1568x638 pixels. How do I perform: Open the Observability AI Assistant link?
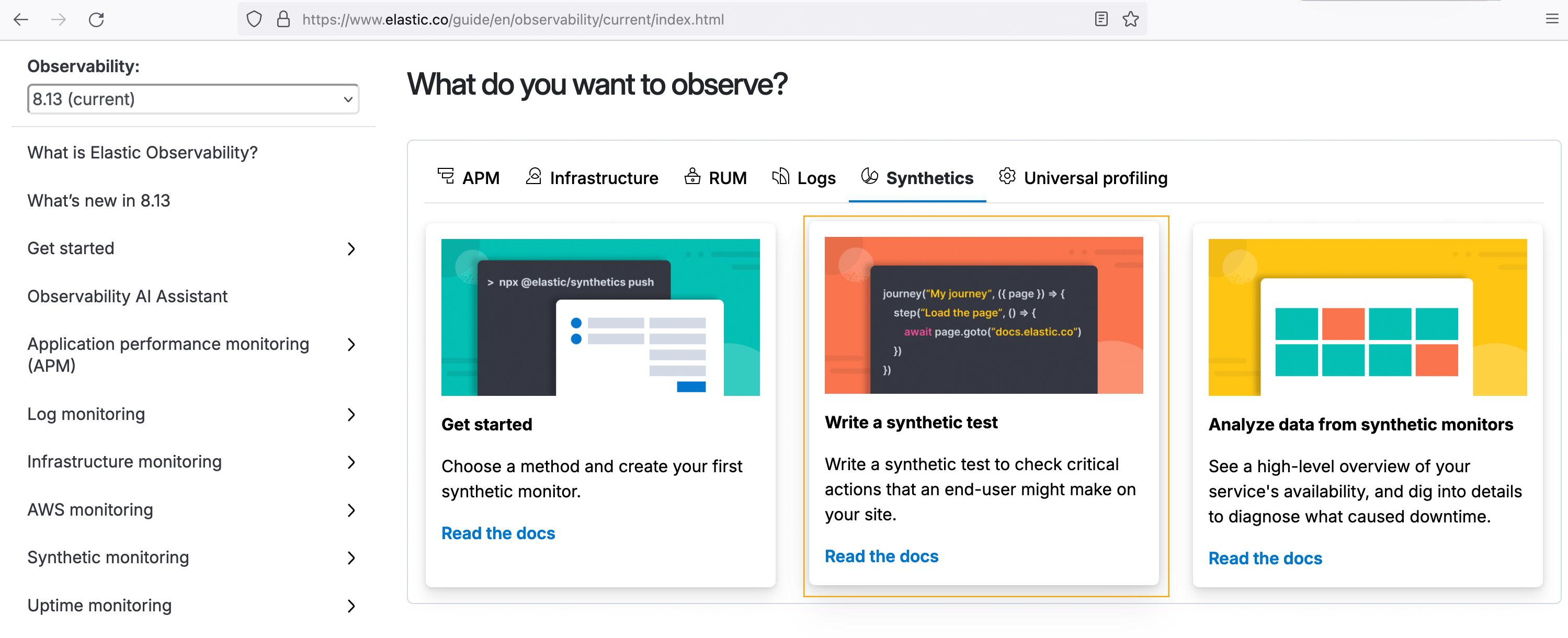pyautogui.click(x=127, y=296)
